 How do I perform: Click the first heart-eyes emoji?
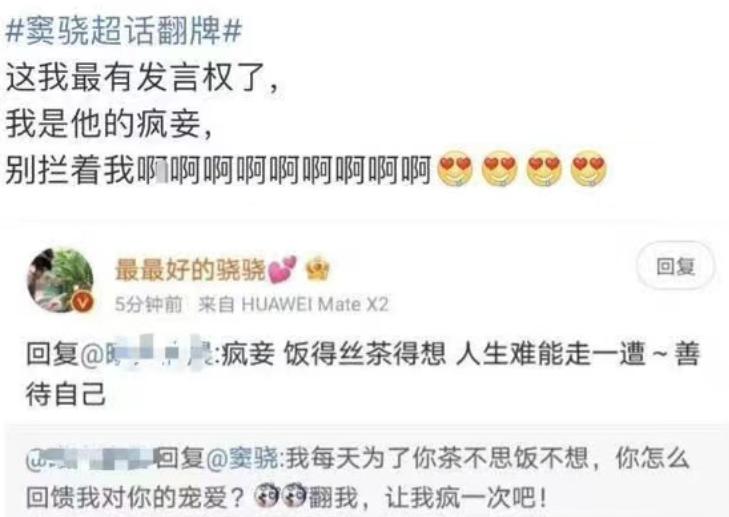click(x=455, y=169)
